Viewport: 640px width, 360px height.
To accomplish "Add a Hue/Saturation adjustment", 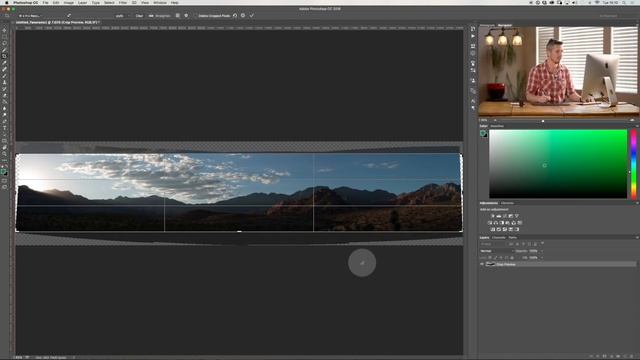I will pyautogui.click(x=490, y=223).
